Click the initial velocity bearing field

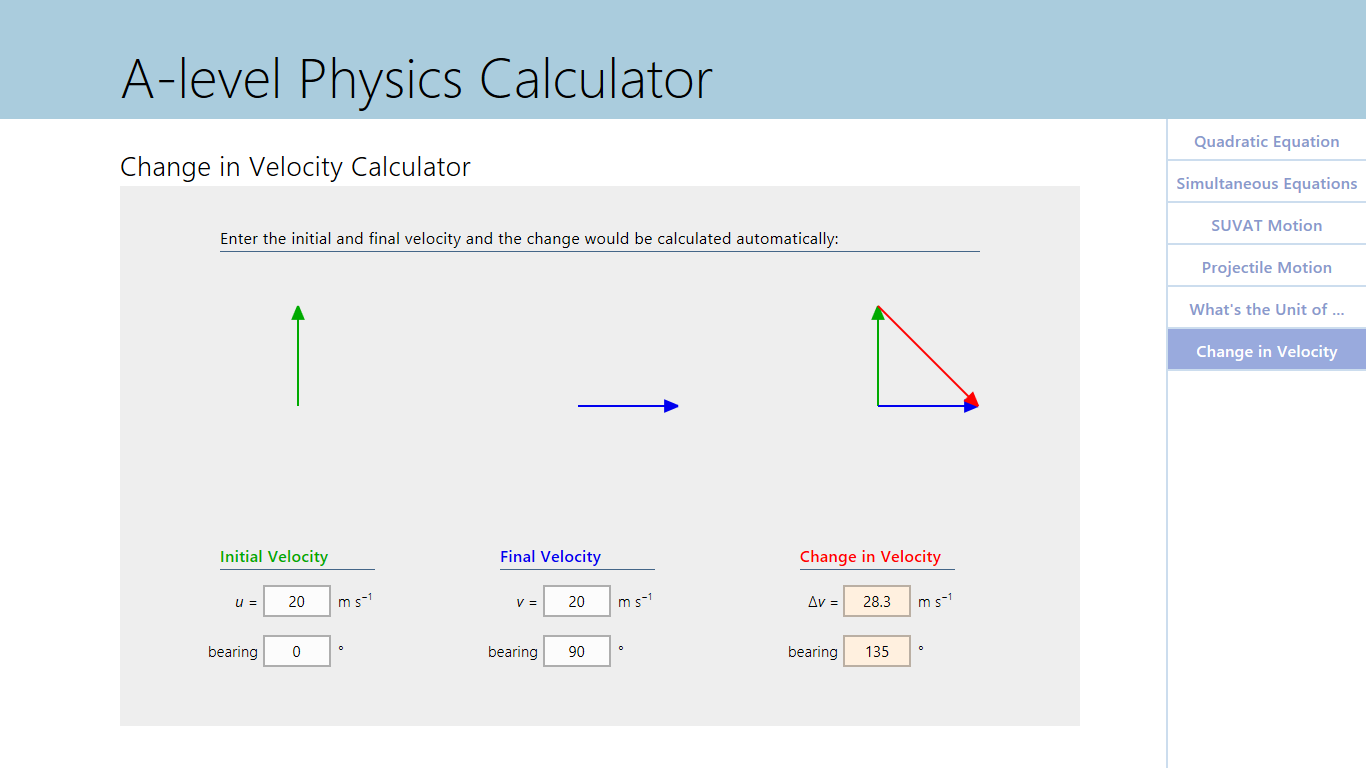point(297,651)
